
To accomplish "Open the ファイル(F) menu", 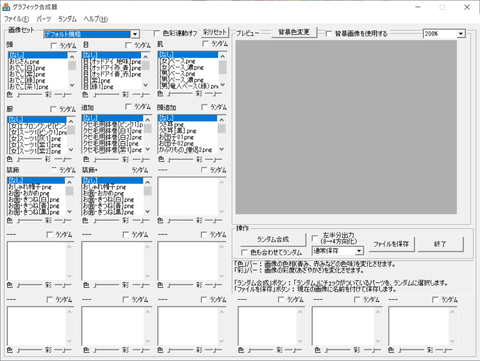I will click(16, 19).
